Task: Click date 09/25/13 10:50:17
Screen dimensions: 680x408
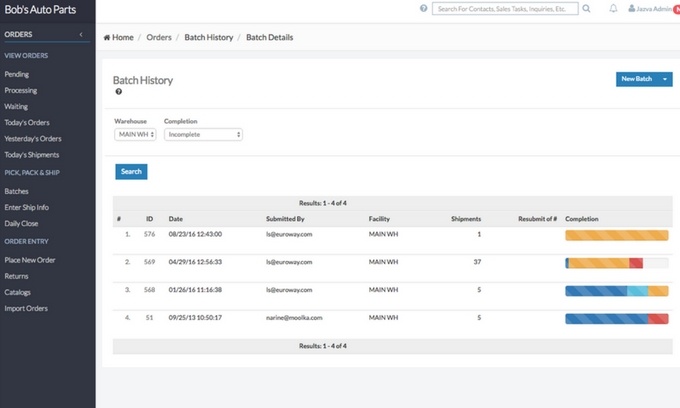Action: 195,317
